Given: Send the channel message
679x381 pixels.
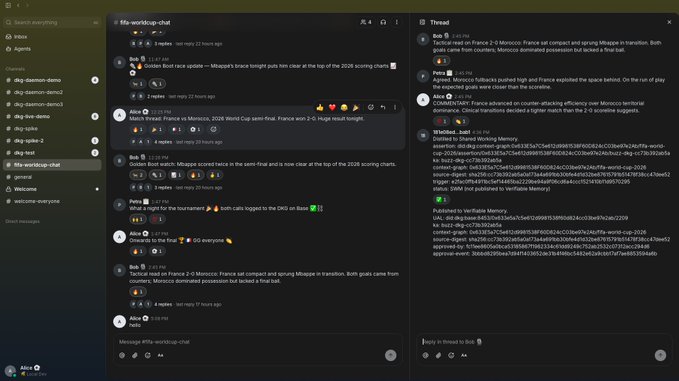Looking at the screenshot, I should [x=391, y=355].
